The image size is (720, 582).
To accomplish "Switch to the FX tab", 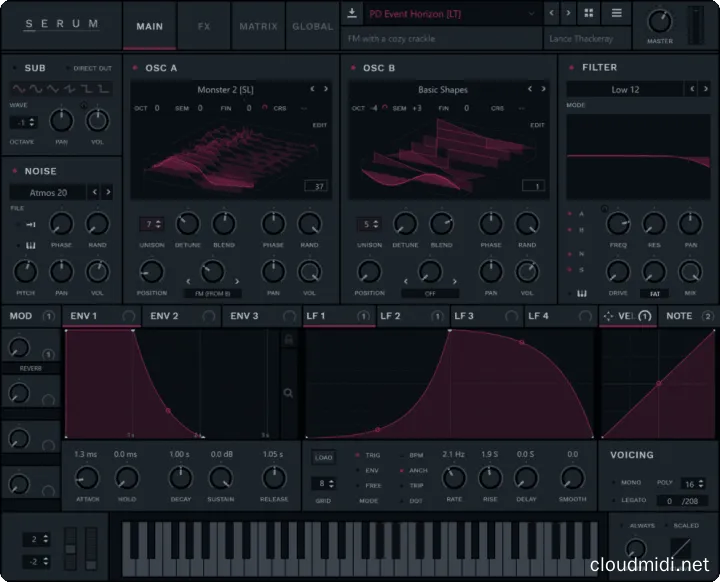I will click(204, 26).
